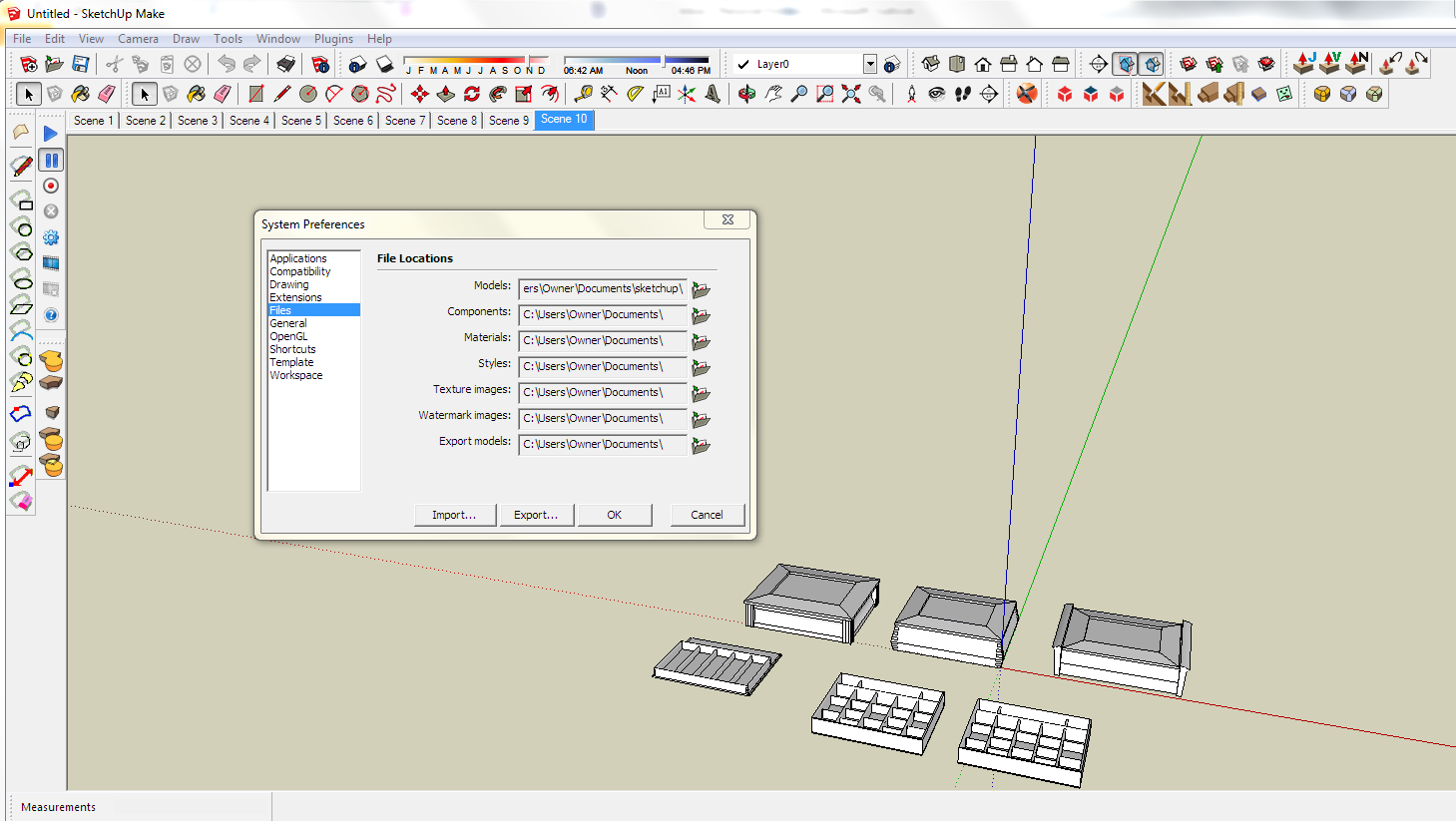Click the Models path input field
Screen dimensions: 1456x821
[x=603, y=289]
